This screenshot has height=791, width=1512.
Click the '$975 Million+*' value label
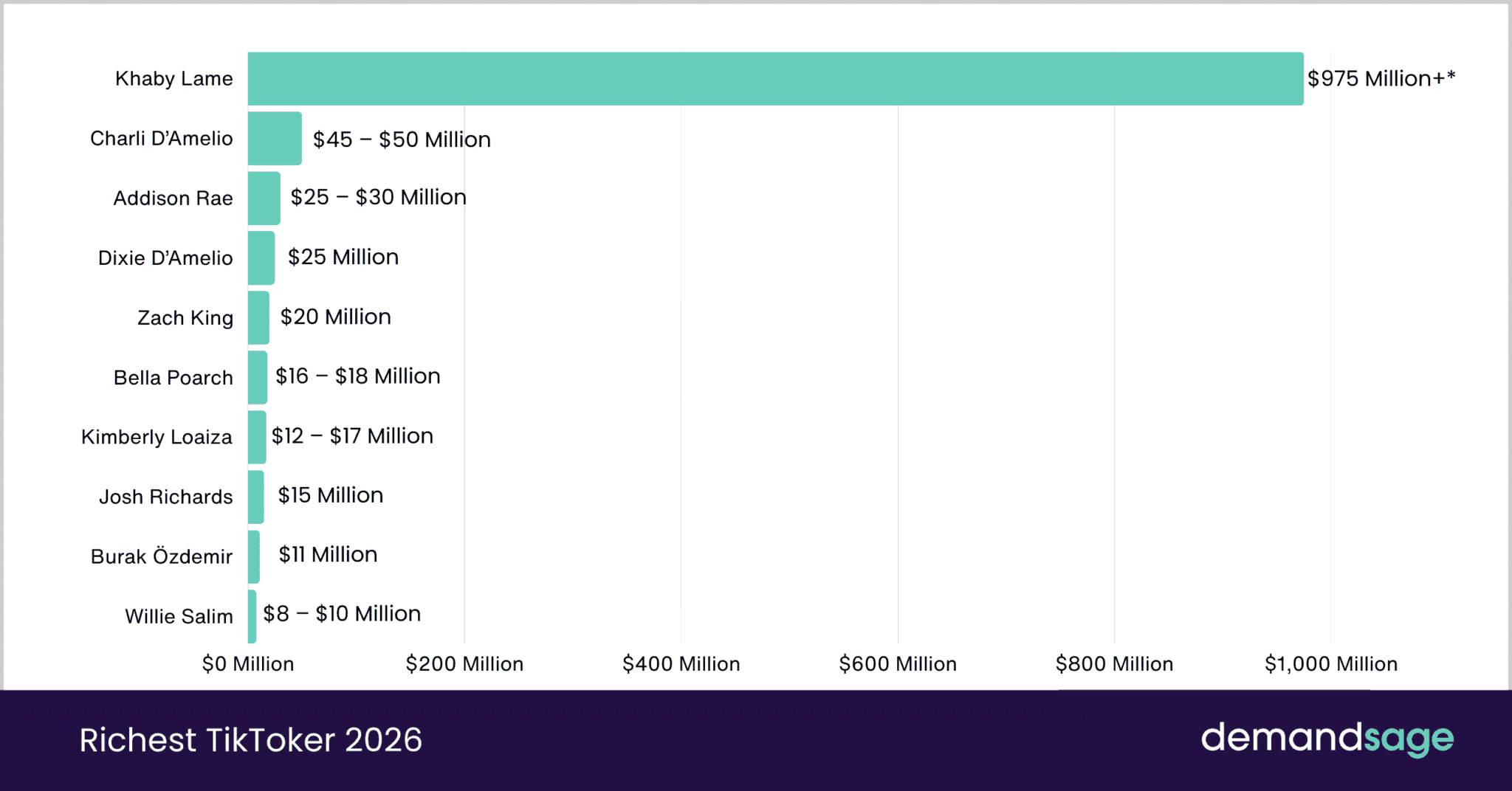click(1381, 78)
